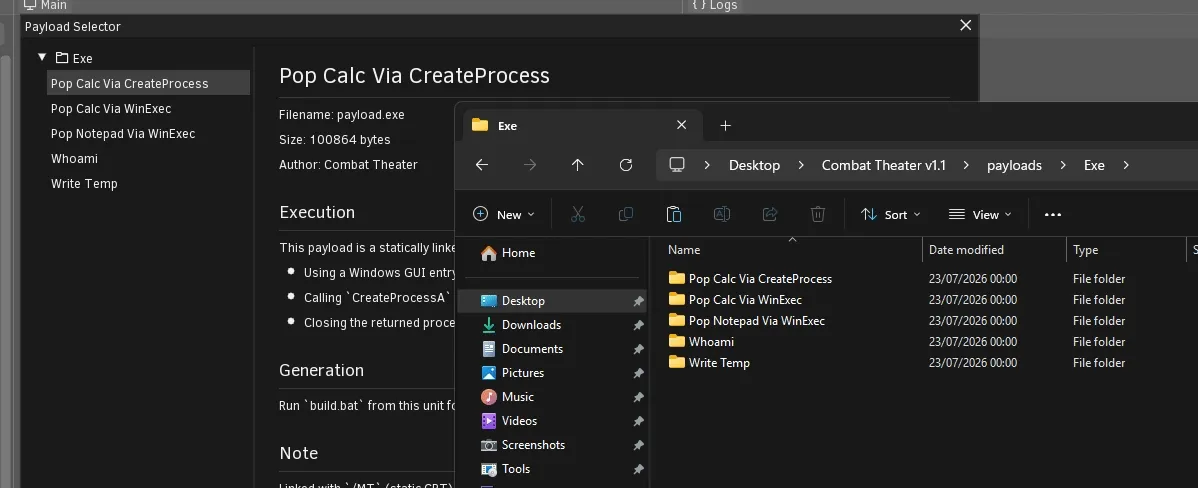Screen dimensions: 1198x488
Task: Select Desktop in navigation pane
Action: pyautogui.click(x=552, y=301)
